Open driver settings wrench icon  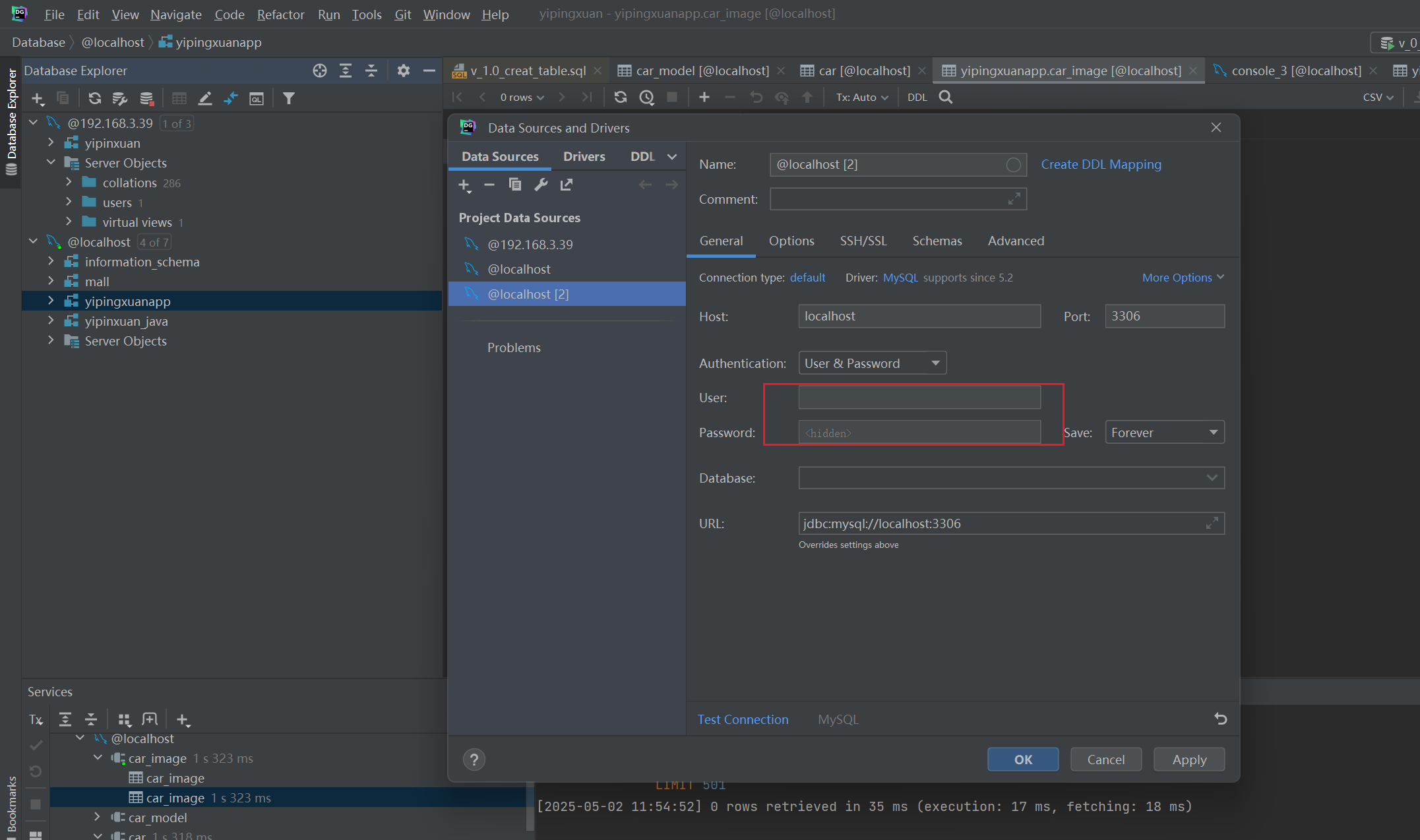click(541, 185)
